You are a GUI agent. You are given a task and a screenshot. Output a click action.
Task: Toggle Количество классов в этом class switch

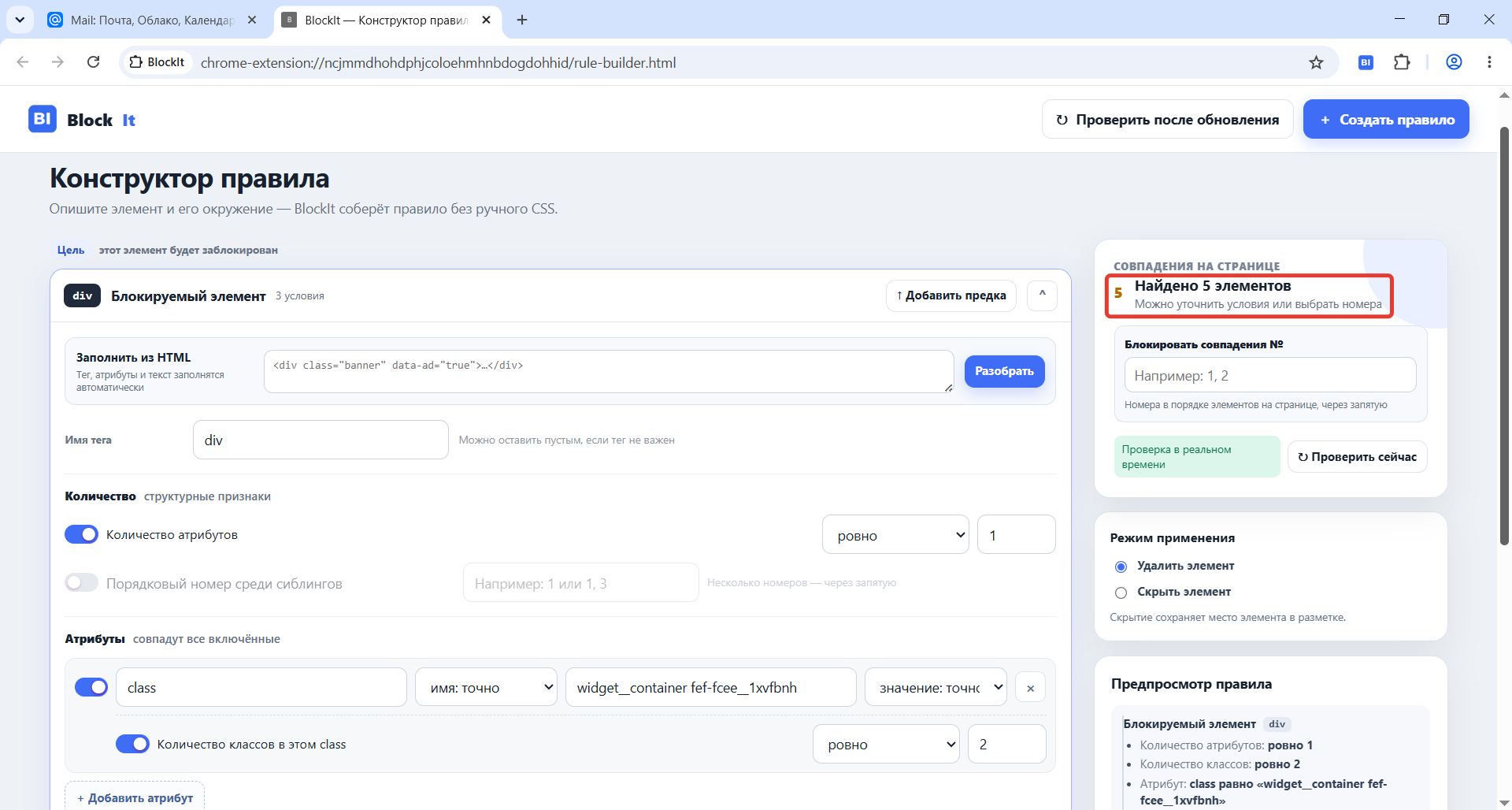tap(132, 744)
